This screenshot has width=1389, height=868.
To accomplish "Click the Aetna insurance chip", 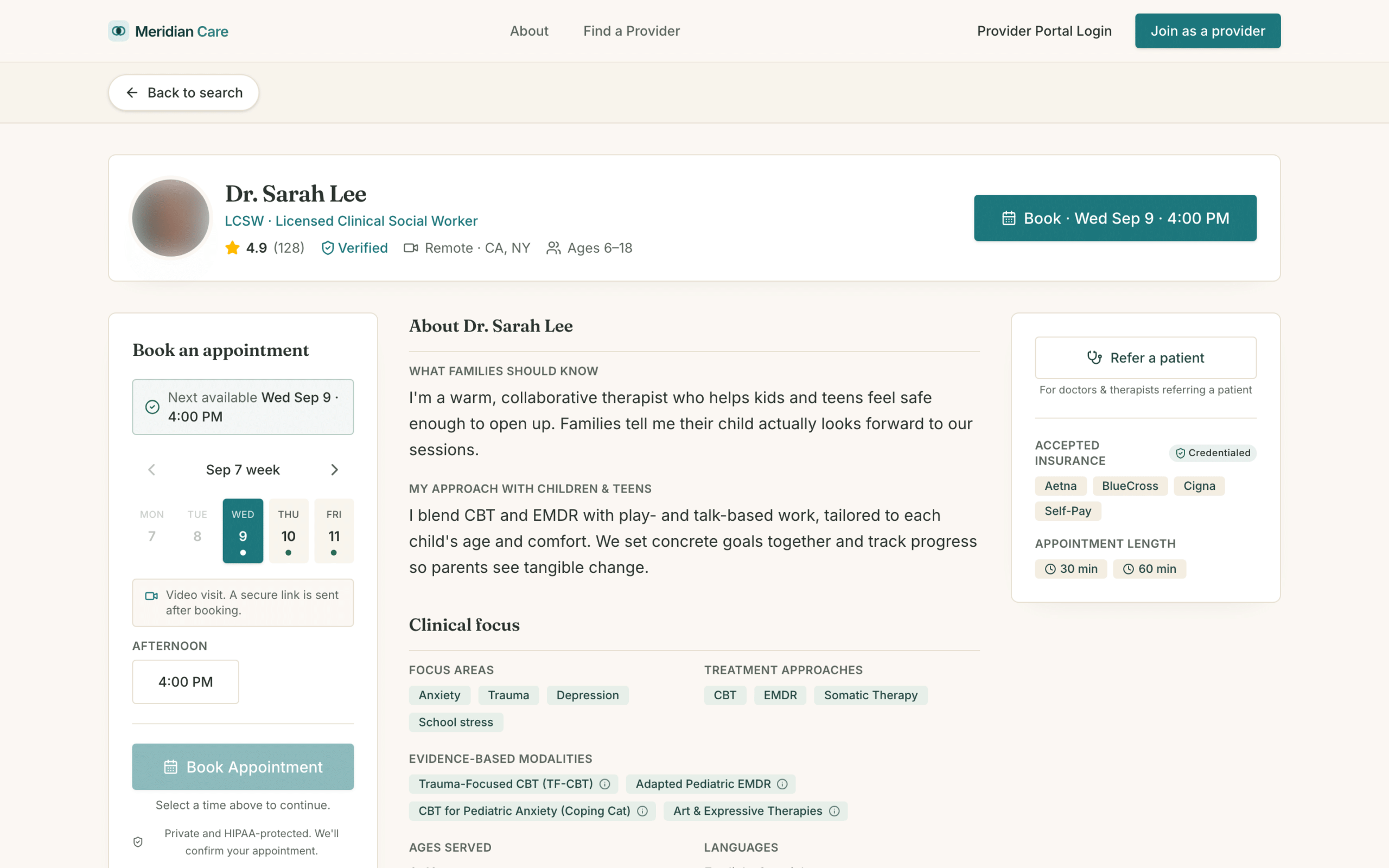I will 1061,486.
